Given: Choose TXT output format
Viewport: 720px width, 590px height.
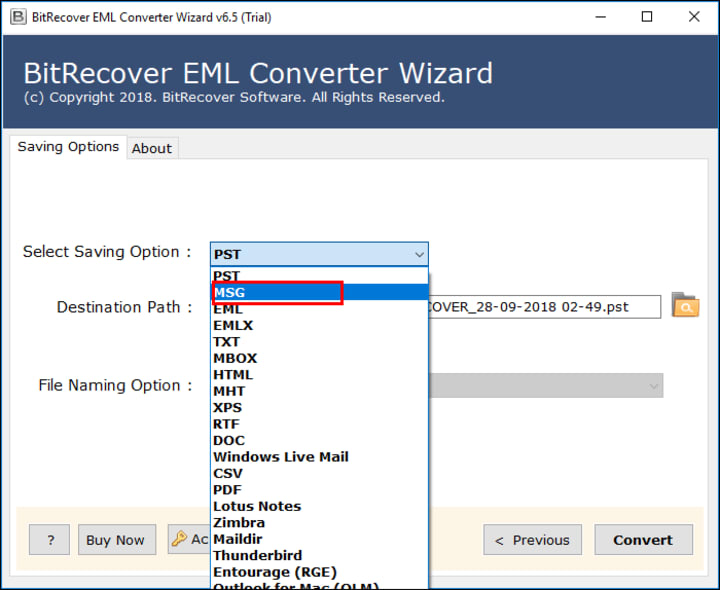Looking at the screenshot, I should click(x=319, y=342).
